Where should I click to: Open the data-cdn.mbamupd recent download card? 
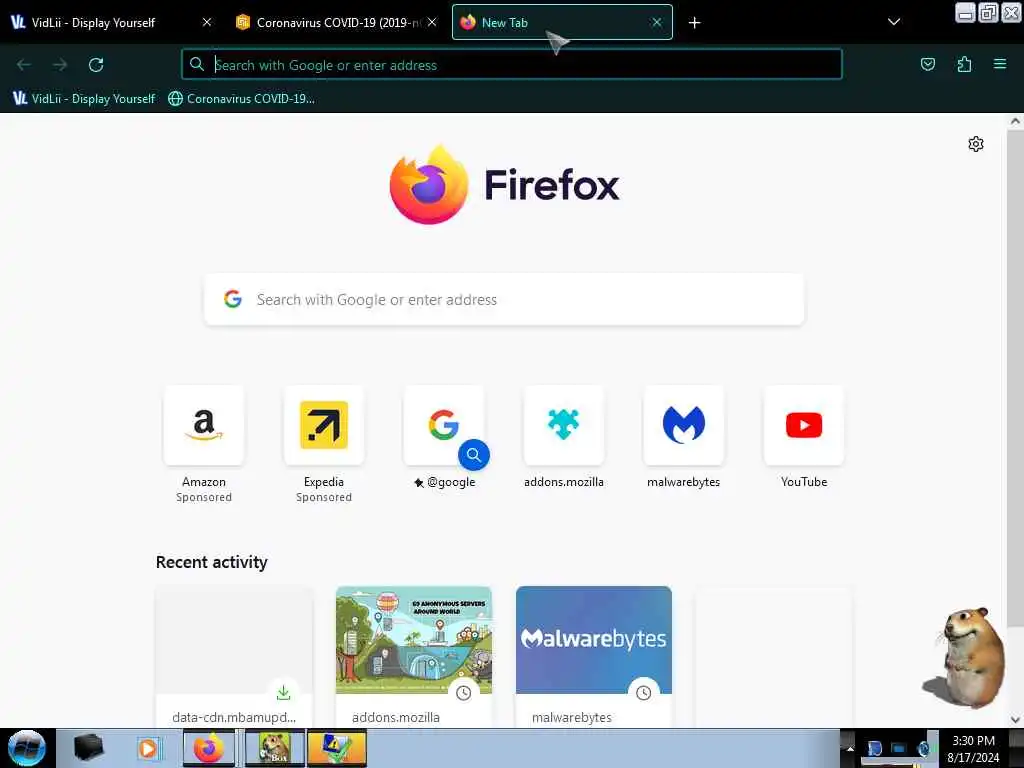click(x=234, y=656)
